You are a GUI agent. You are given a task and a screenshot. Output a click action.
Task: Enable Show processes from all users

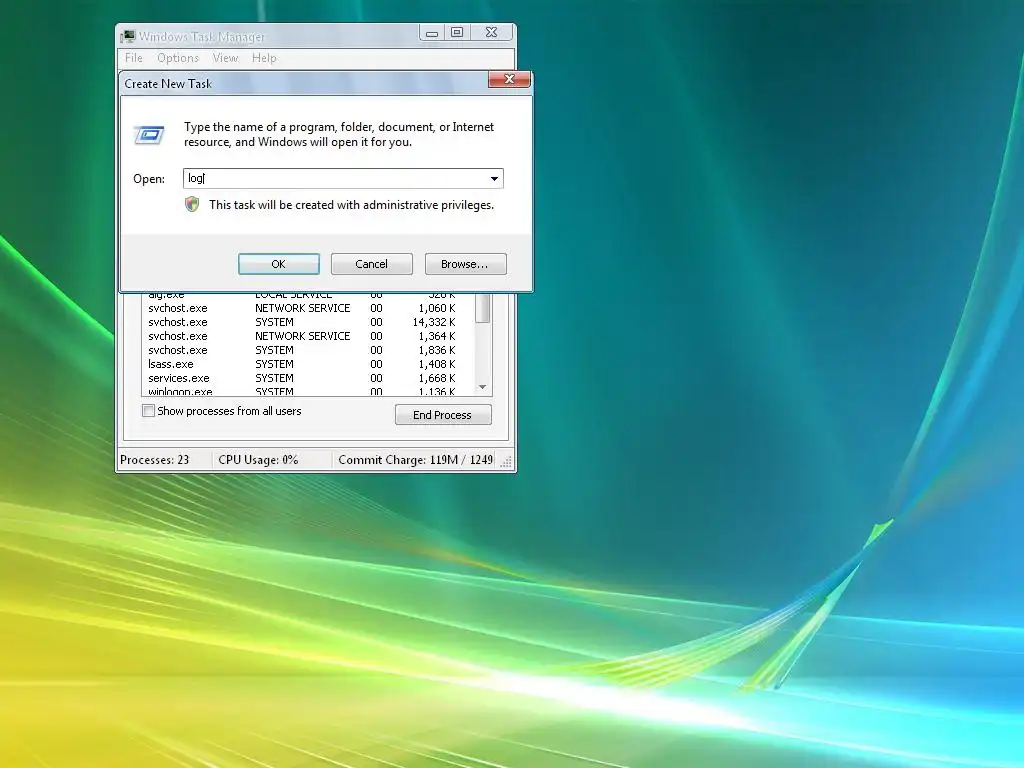tap(149, 411)
